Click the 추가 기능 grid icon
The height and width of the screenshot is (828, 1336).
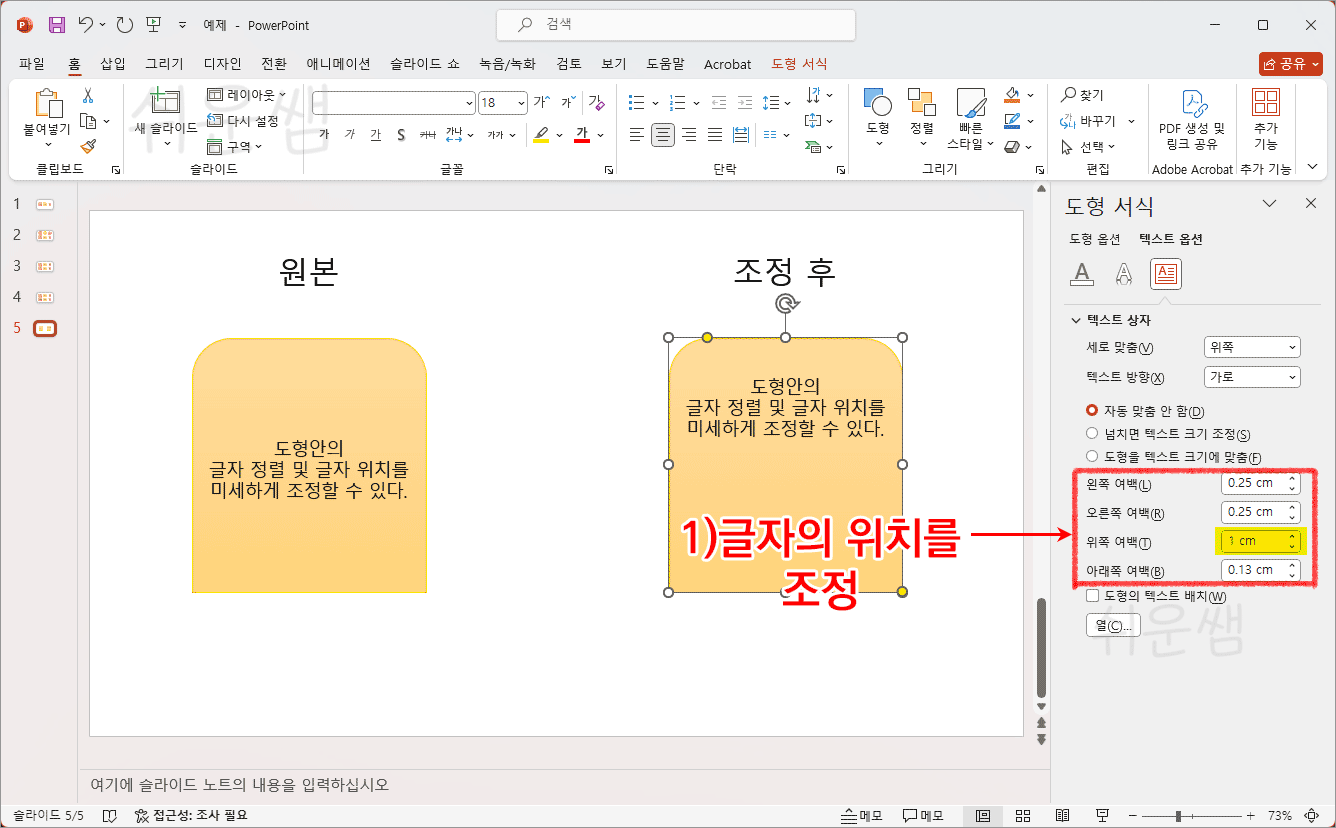(x=1265, y=103)
